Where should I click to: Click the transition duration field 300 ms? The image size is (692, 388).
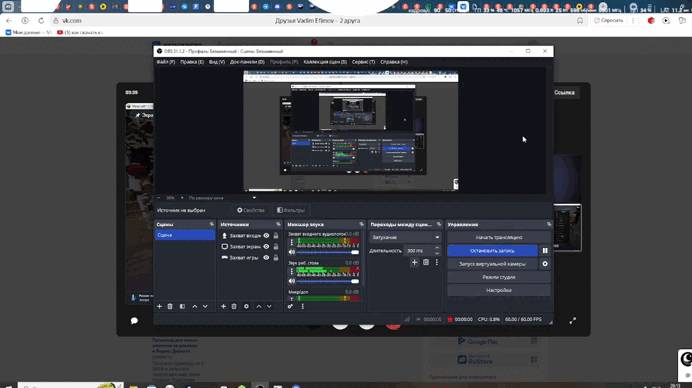[418, 251]
